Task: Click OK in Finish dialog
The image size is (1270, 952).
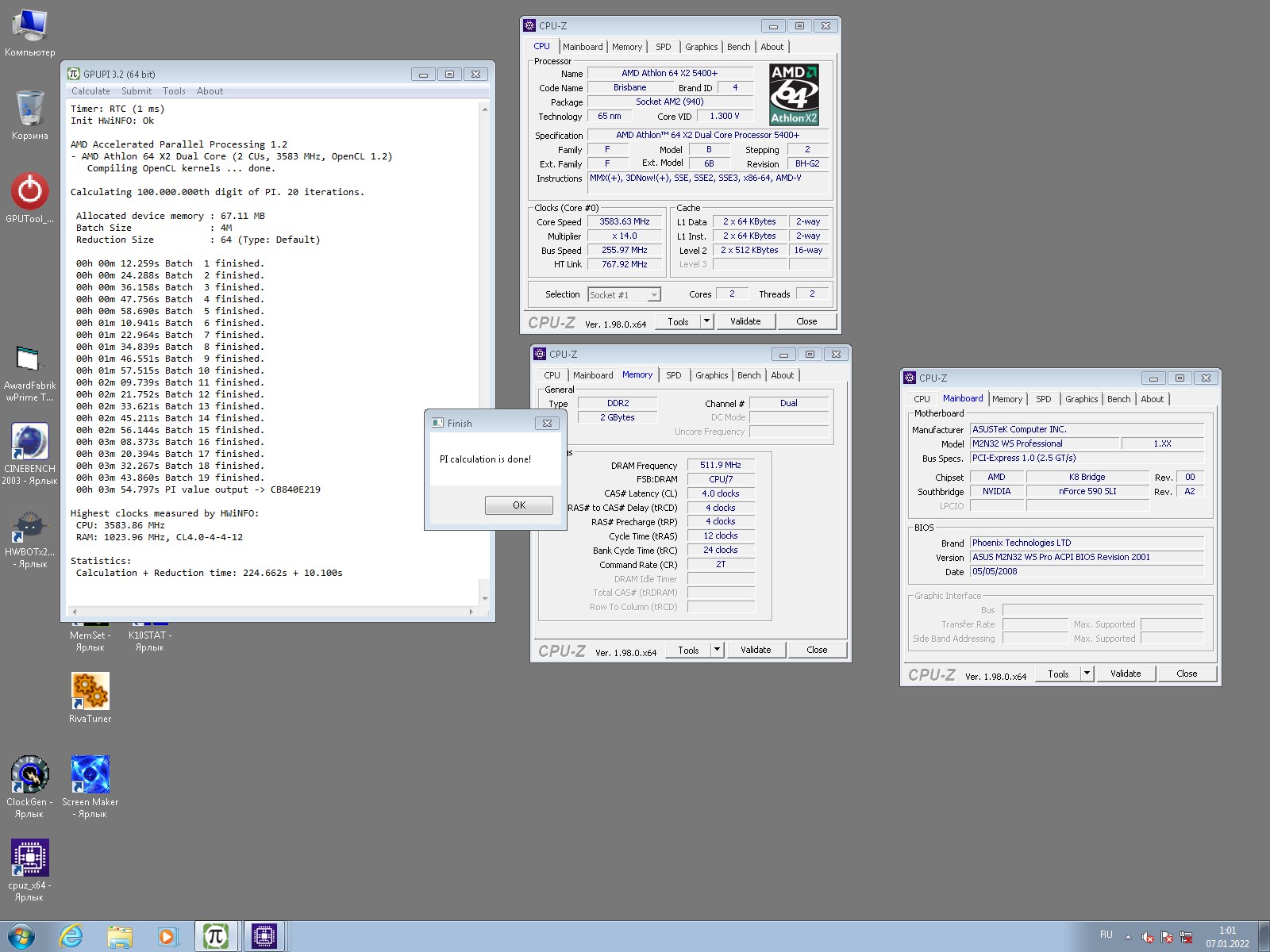Action: pyautogui.click(x=519, y=505)
